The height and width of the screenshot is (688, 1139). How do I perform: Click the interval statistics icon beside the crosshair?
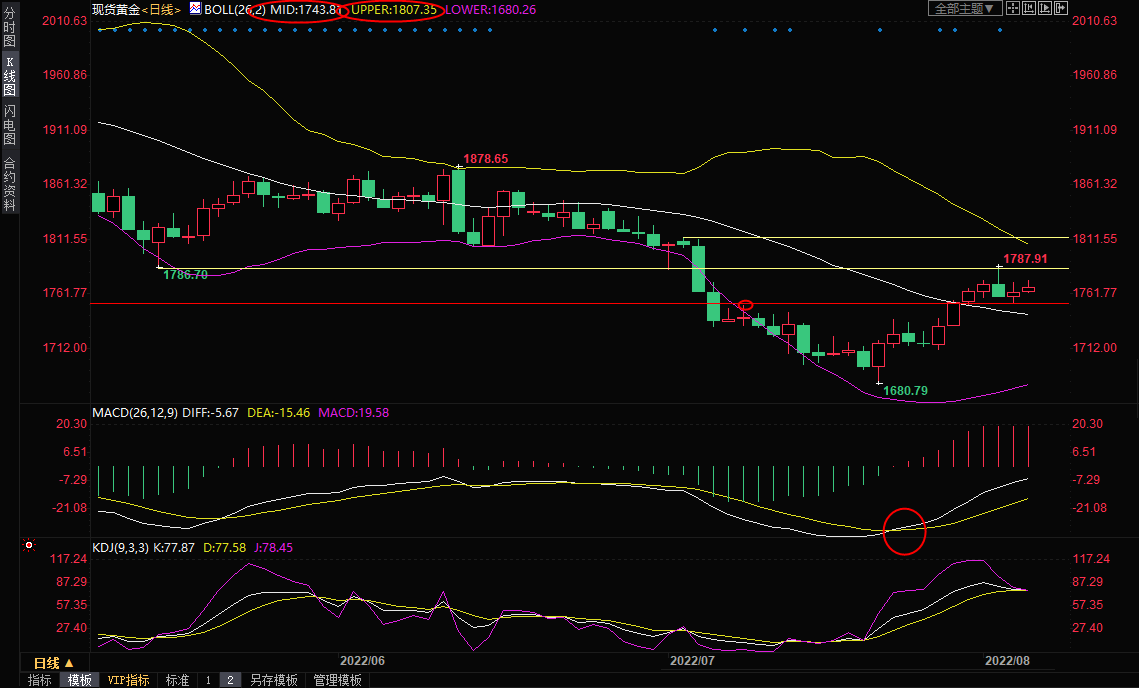[x=1029, y=8]
